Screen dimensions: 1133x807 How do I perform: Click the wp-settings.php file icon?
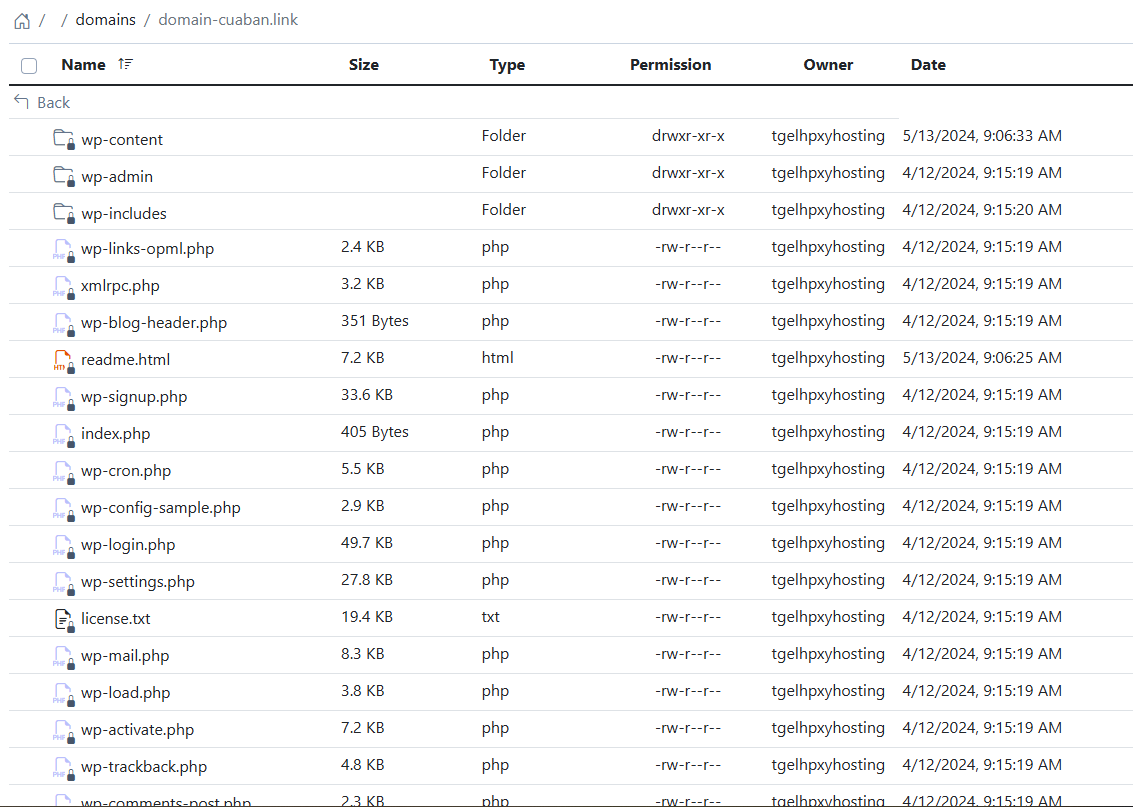[64, 582]
